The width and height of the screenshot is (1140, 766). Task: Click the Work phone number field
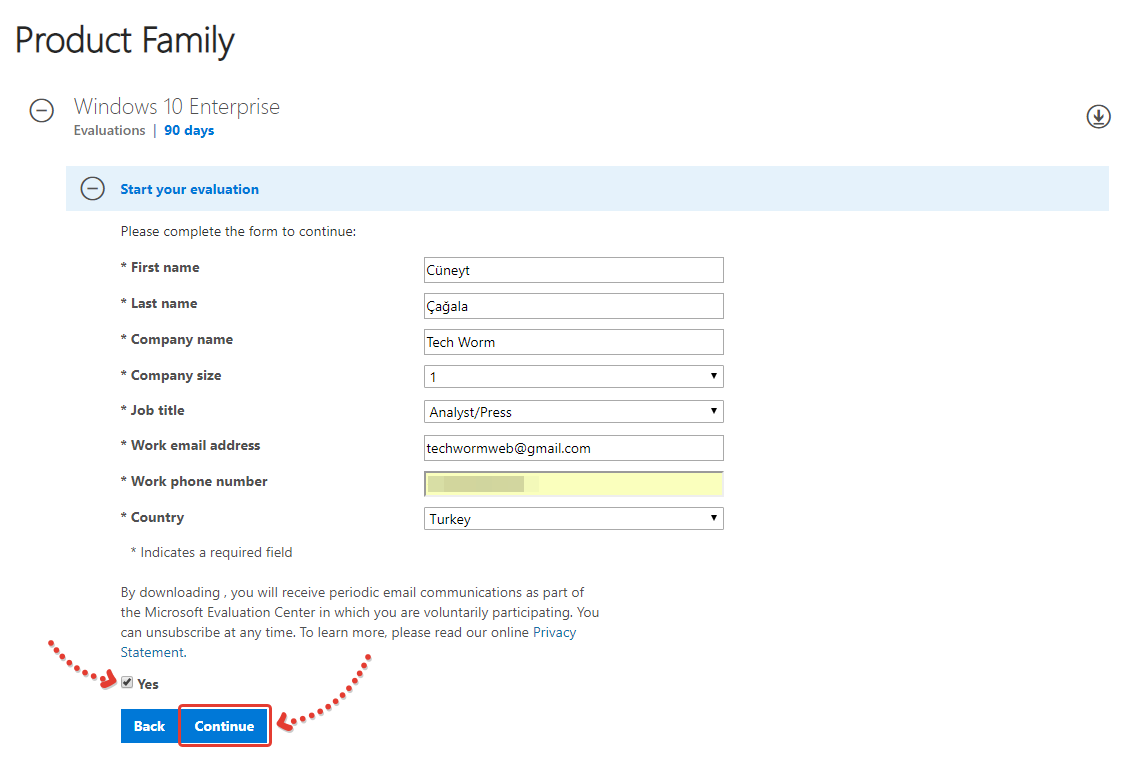tap(573, 484)
